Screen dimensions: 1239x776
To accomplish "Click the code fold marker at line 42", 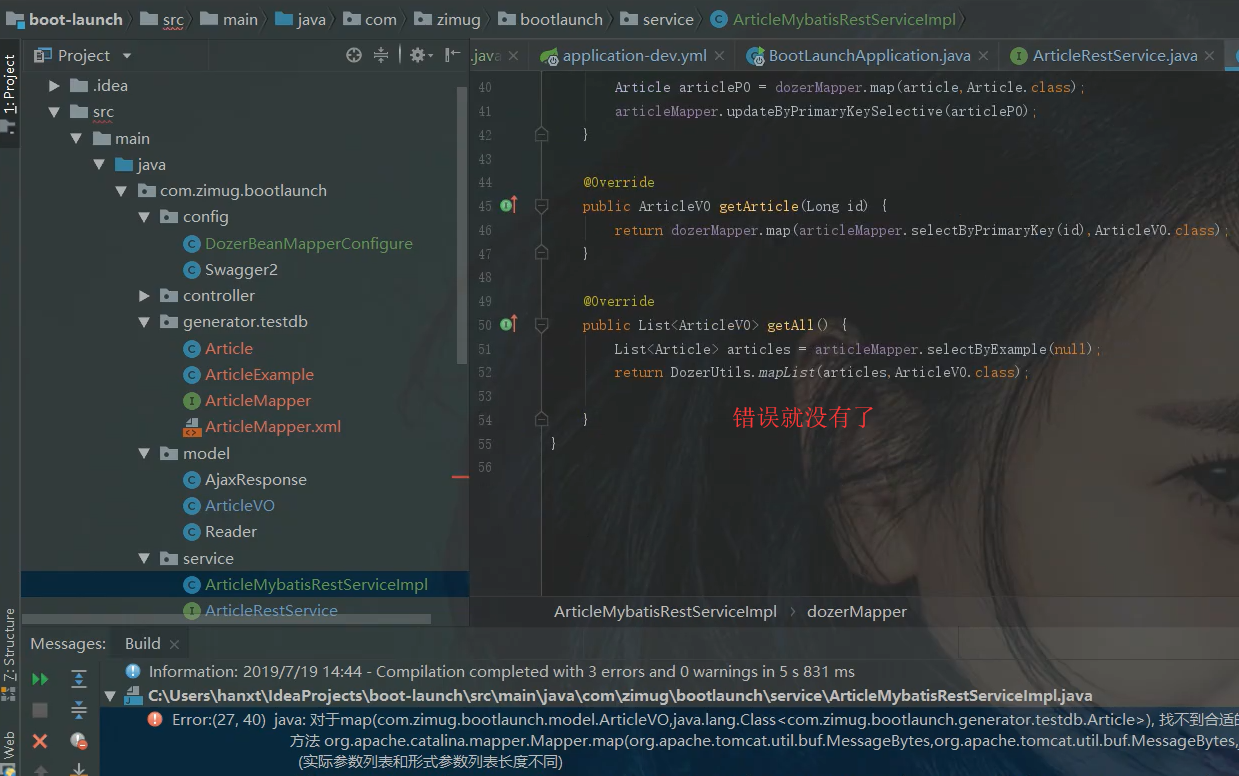I will tap(541, 134).
